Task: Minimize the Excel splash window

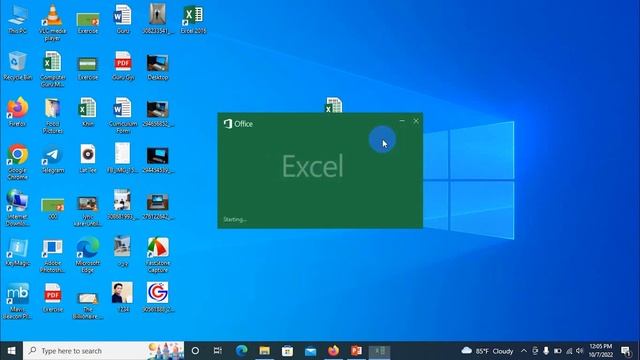Action: 402,121
